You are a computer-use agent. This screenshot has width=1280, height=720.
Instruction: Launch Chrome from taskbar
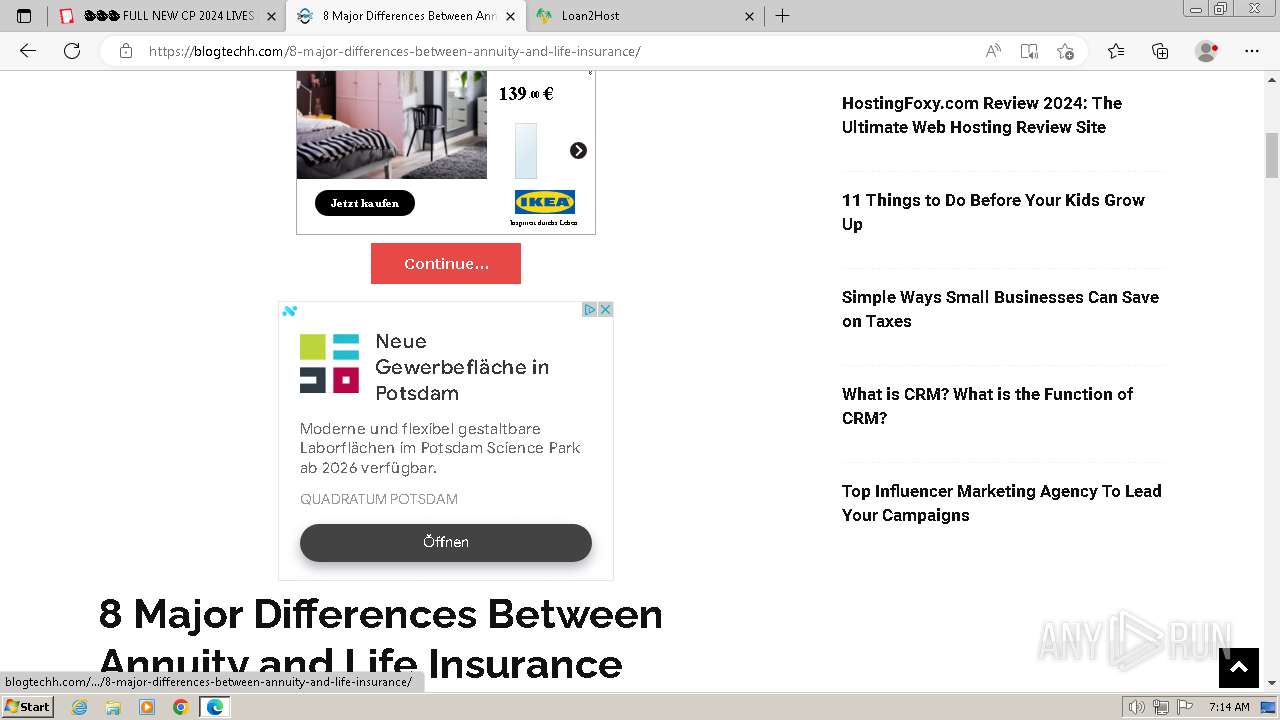180,707
